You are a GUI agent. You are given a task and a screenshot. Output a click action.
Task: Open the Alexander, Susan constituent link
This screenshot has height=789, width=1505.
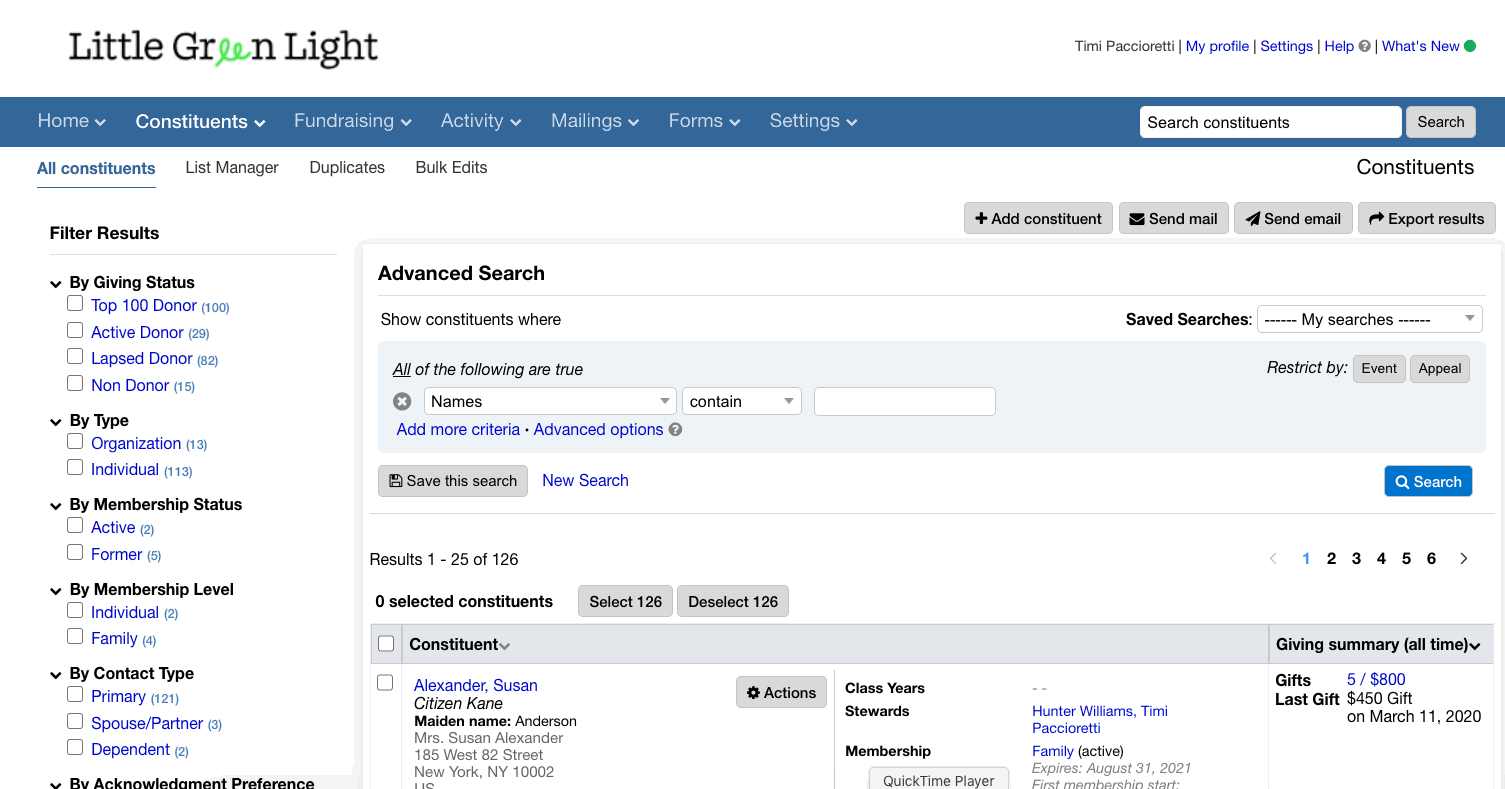[476, 685]
